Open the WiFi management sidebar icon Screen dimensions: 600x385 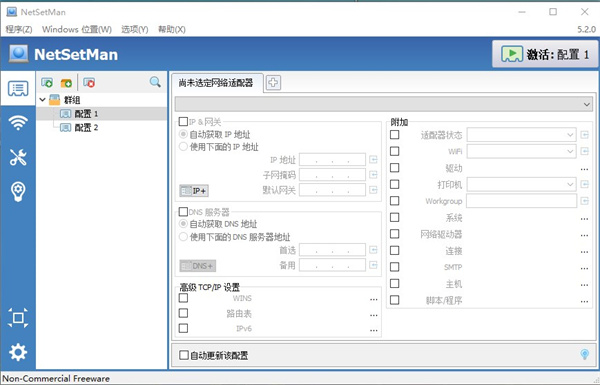(18, 122)
